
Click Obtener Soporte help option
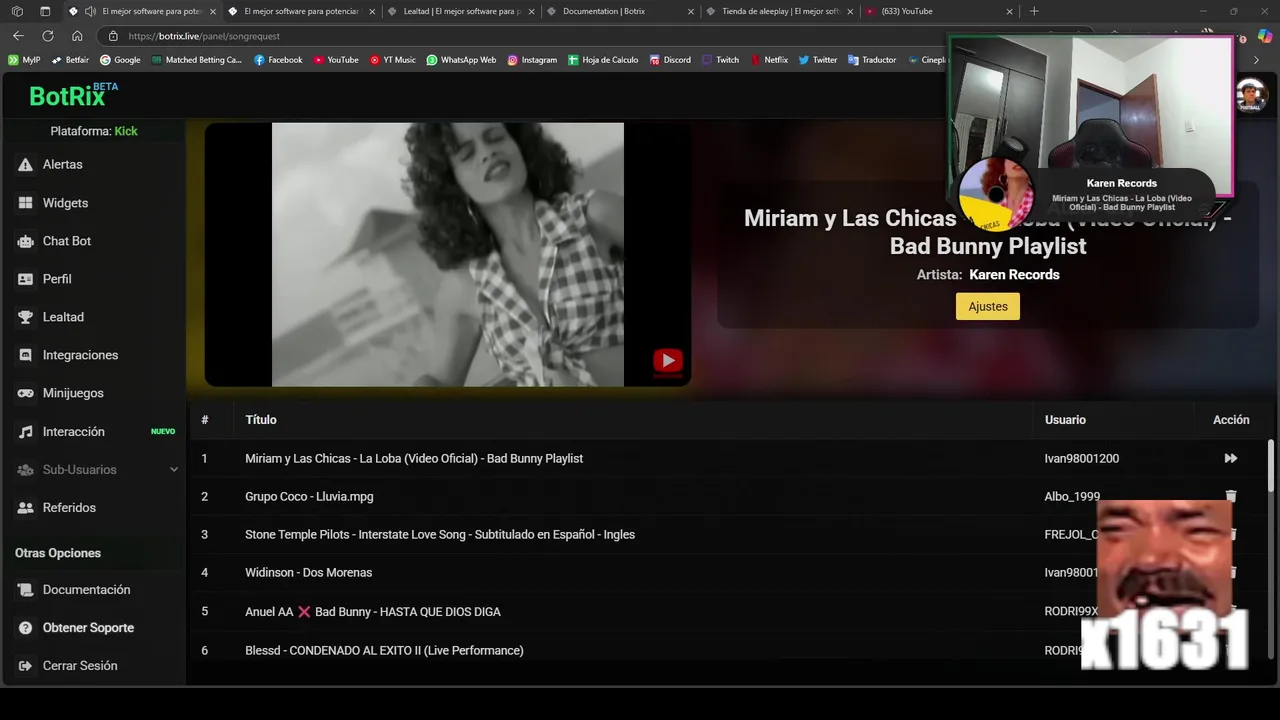click(88, 627)
